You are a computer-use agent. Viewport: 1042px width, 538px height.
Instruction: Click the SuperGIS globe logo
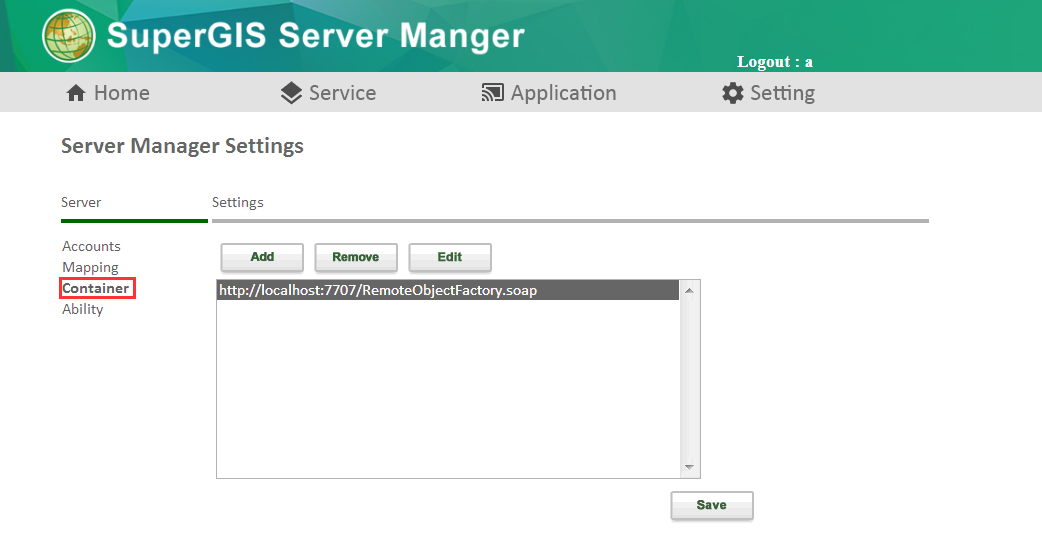pyautogui.click(x=68, y=35)
